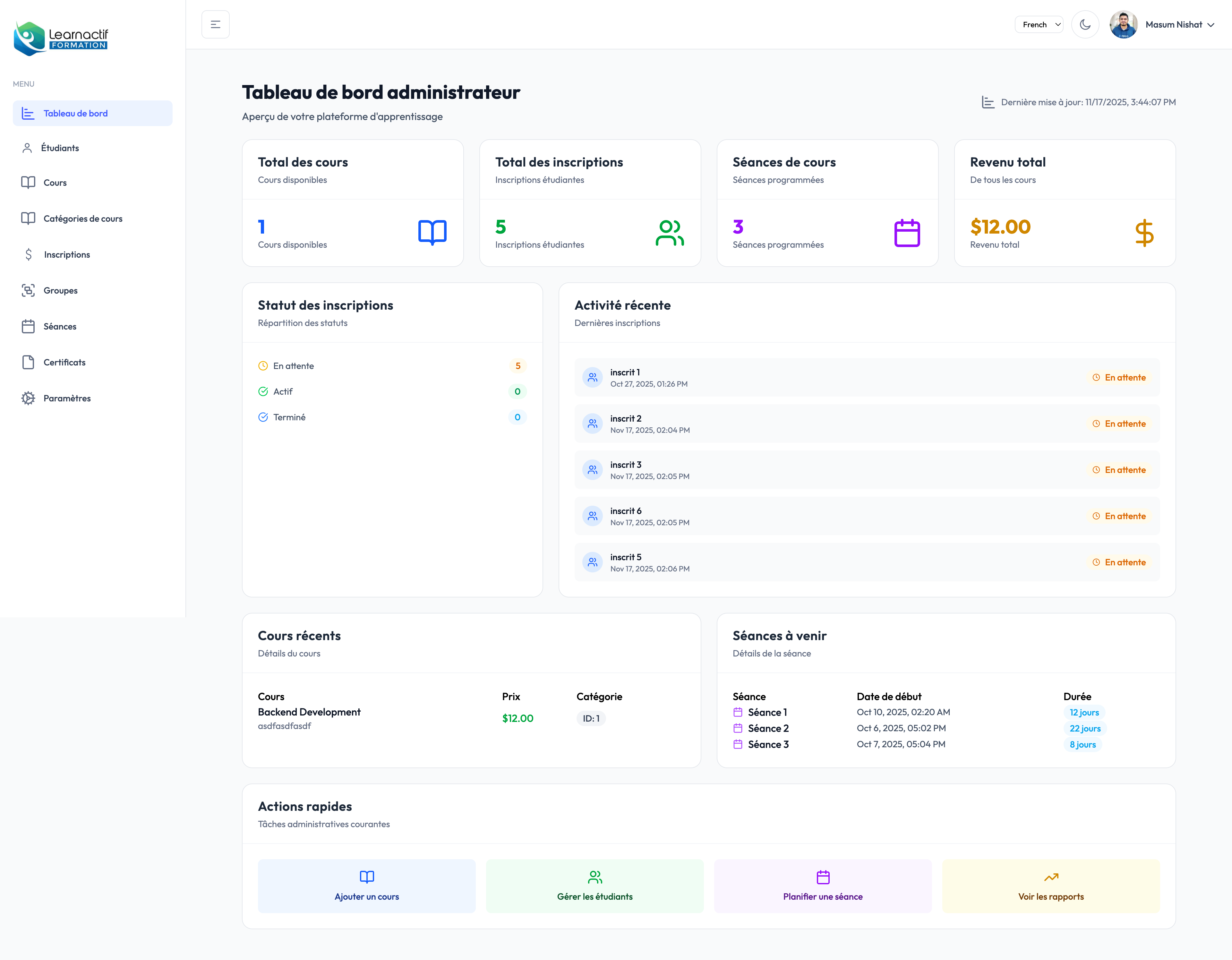Image resolution: width=1232 pixels, height=960 pixels.
Task: Click the Planifier une séance quick action
Action: pyautogui.click(x=823, y=886)
